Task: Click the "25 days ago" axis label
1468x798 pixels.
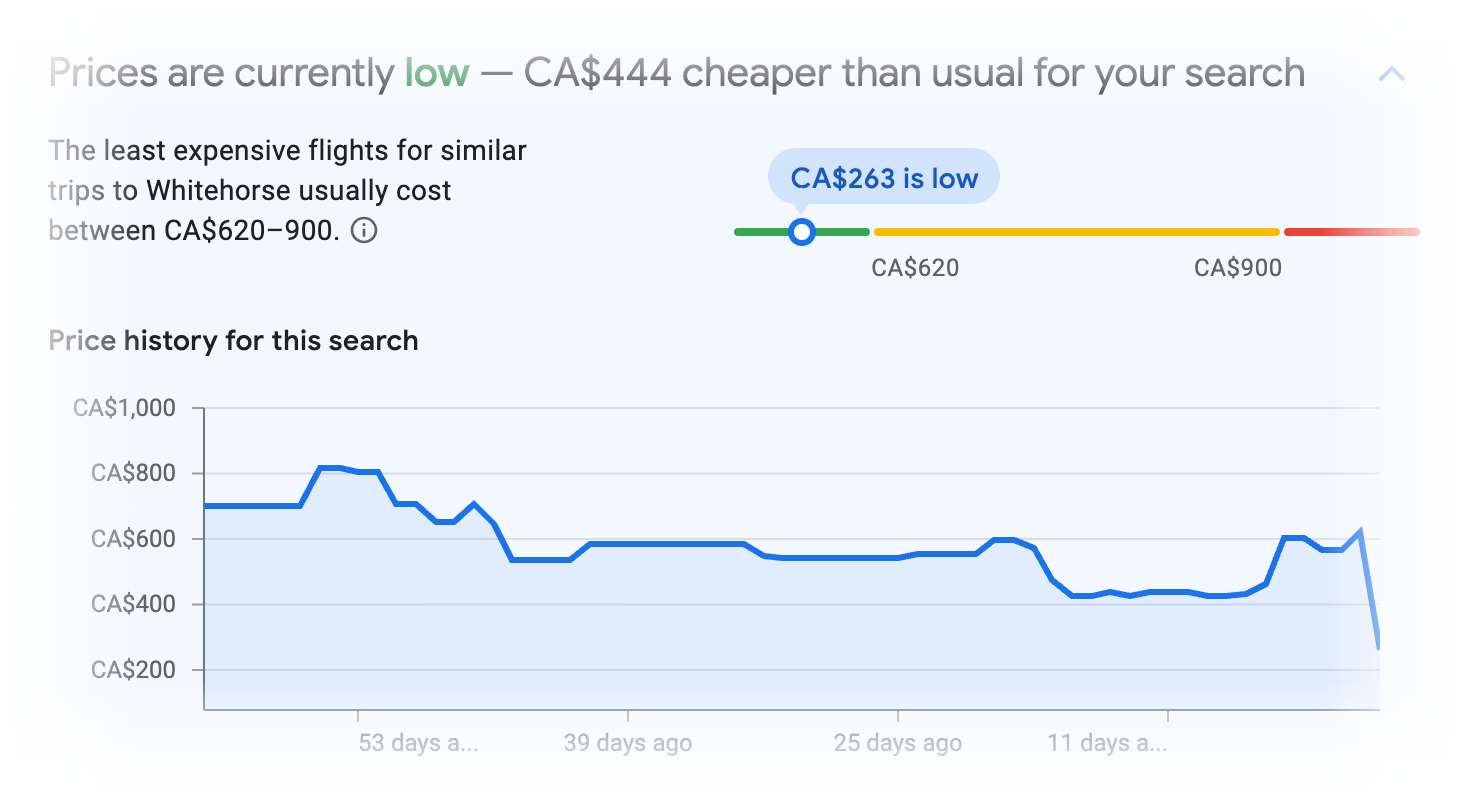Action: coord(896,743)
